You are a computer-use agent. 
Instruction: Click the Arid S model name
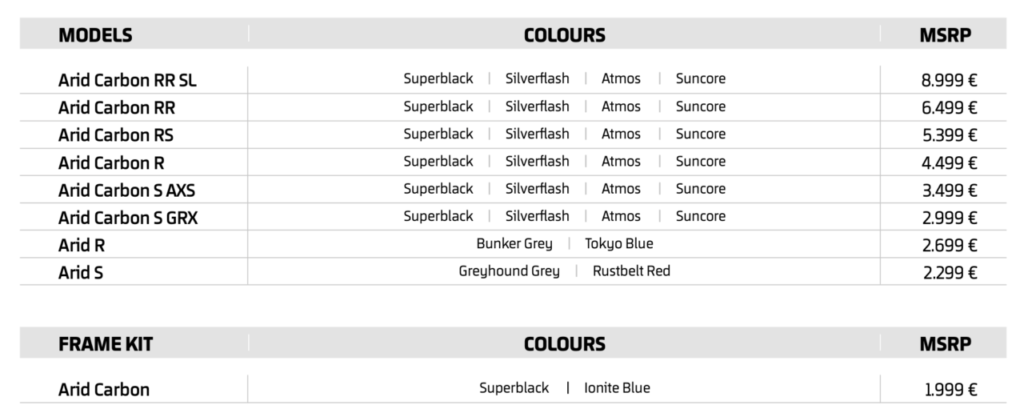pos(81,272)
